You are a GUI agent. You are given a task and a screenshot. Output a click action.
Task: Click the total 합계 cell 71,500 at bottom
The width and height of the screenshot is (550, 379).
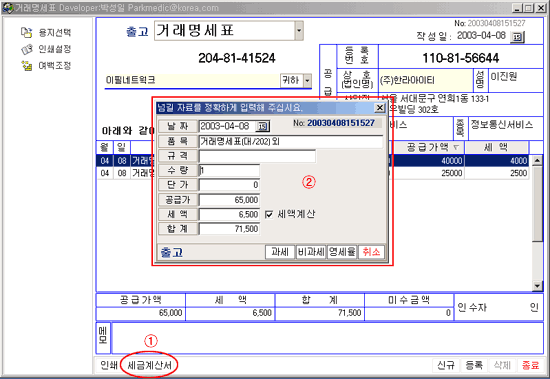[320, 313]
